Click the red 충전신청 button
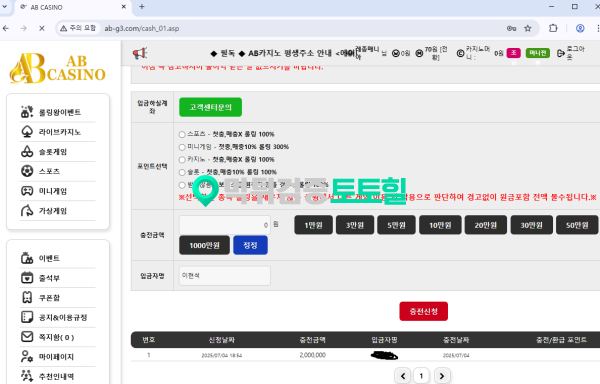 [424, 311]
